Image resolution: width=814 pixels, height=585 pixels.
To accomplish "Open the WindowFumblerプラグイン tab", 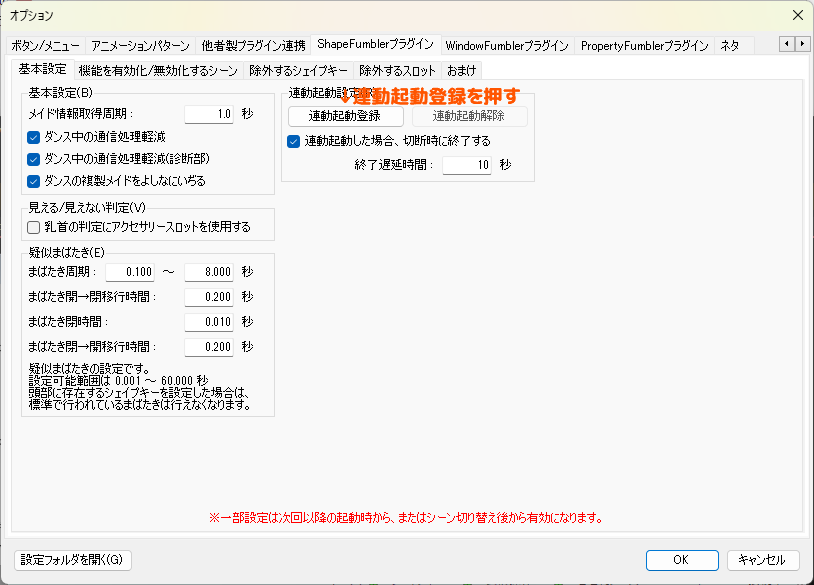I will (506, 46).
